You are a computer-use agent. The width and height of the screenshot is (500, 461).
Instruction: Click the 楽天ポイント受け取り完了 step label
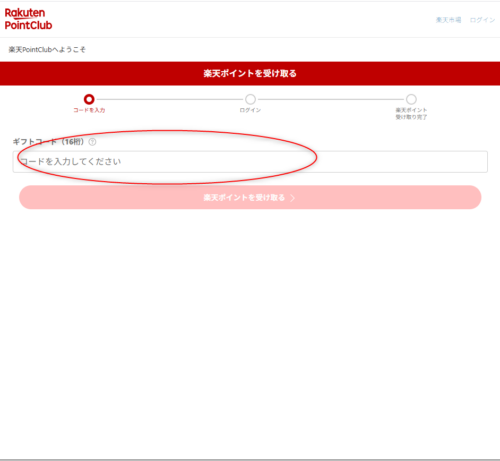[411, 114]
